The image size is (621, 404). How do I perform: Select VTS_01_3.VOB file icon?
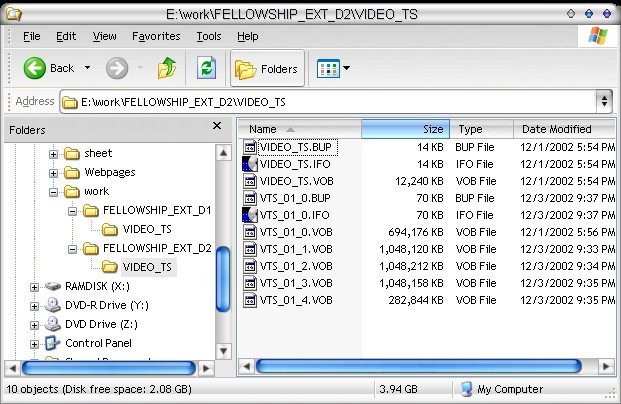(250, 283)
